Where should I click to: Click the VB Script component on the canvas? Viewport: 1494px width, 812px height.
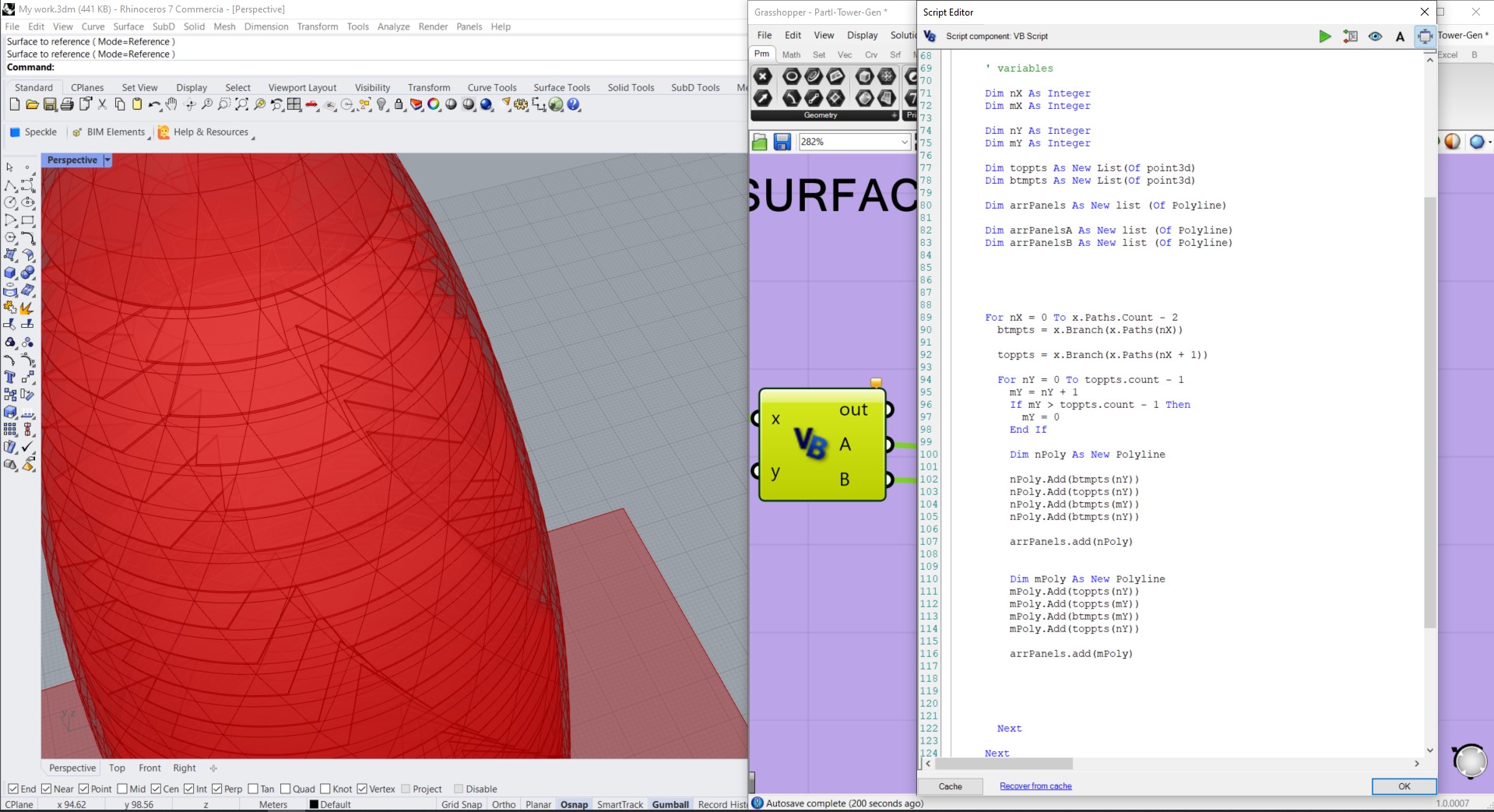coord(822,445)
